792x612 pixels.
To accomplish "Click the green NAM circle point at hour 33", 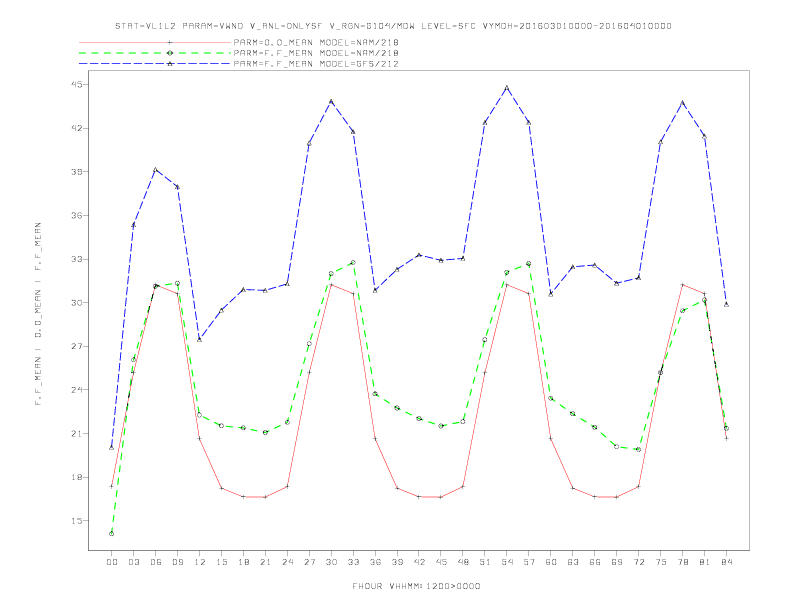I will (353, 263).
